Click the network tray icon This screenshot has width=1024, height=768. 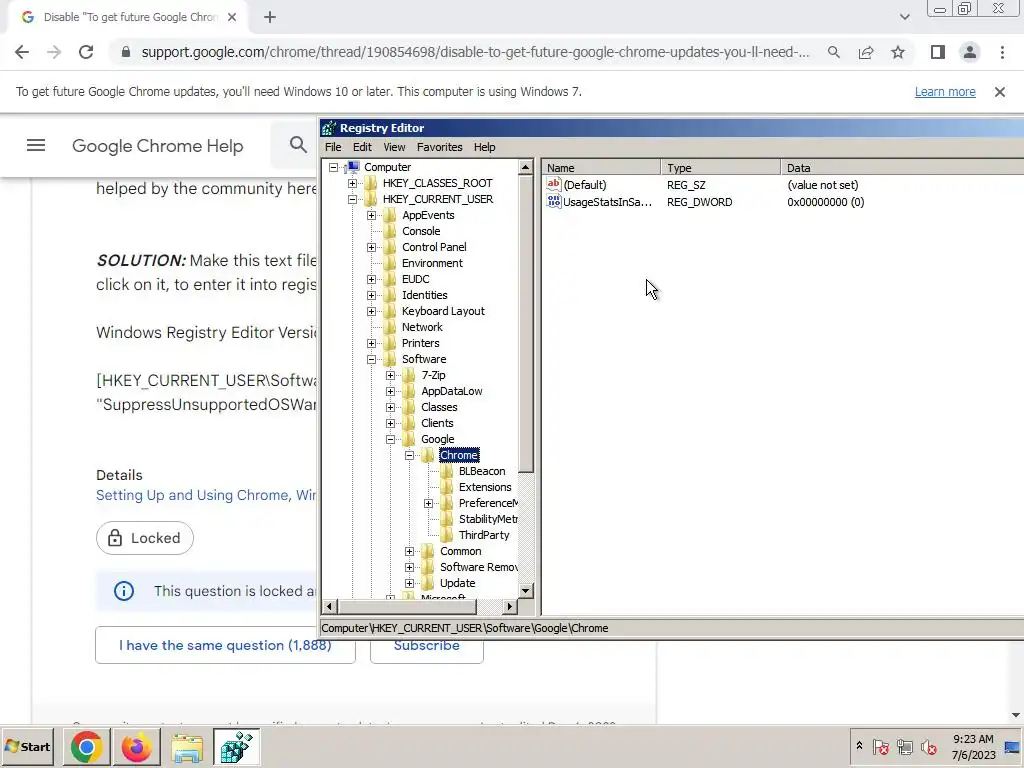coord(904,746)
